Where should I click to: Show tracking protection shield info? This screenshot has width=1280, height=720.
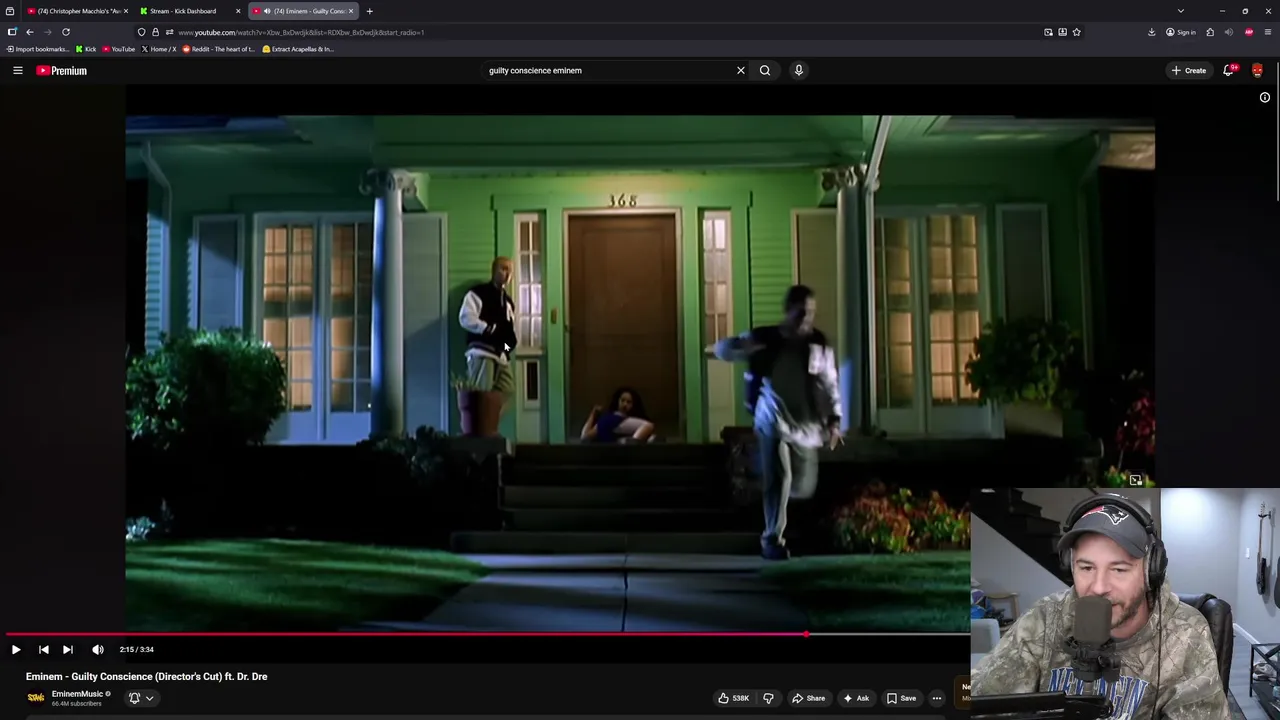click(141, 32)
